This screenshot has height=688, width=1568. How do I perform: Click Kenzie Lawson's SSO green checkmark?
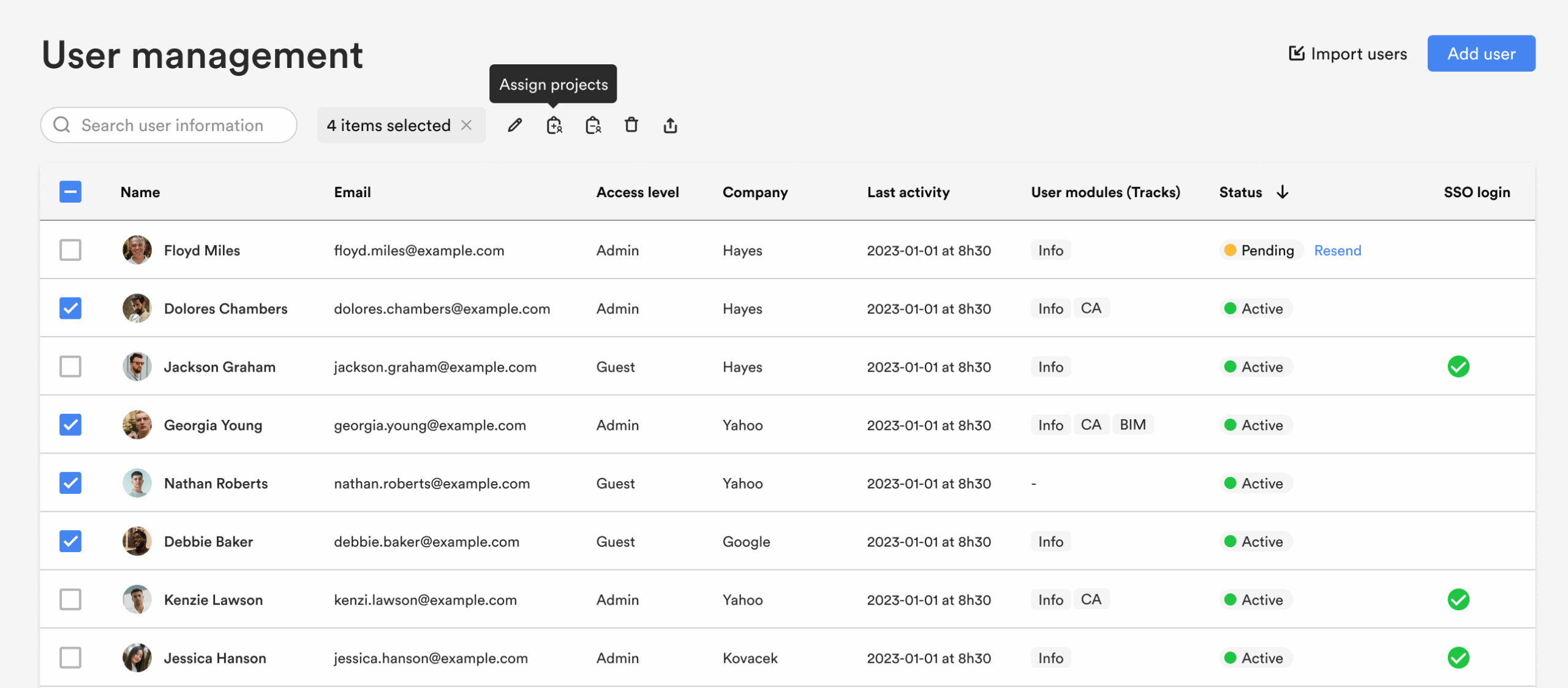point(1458,600)
